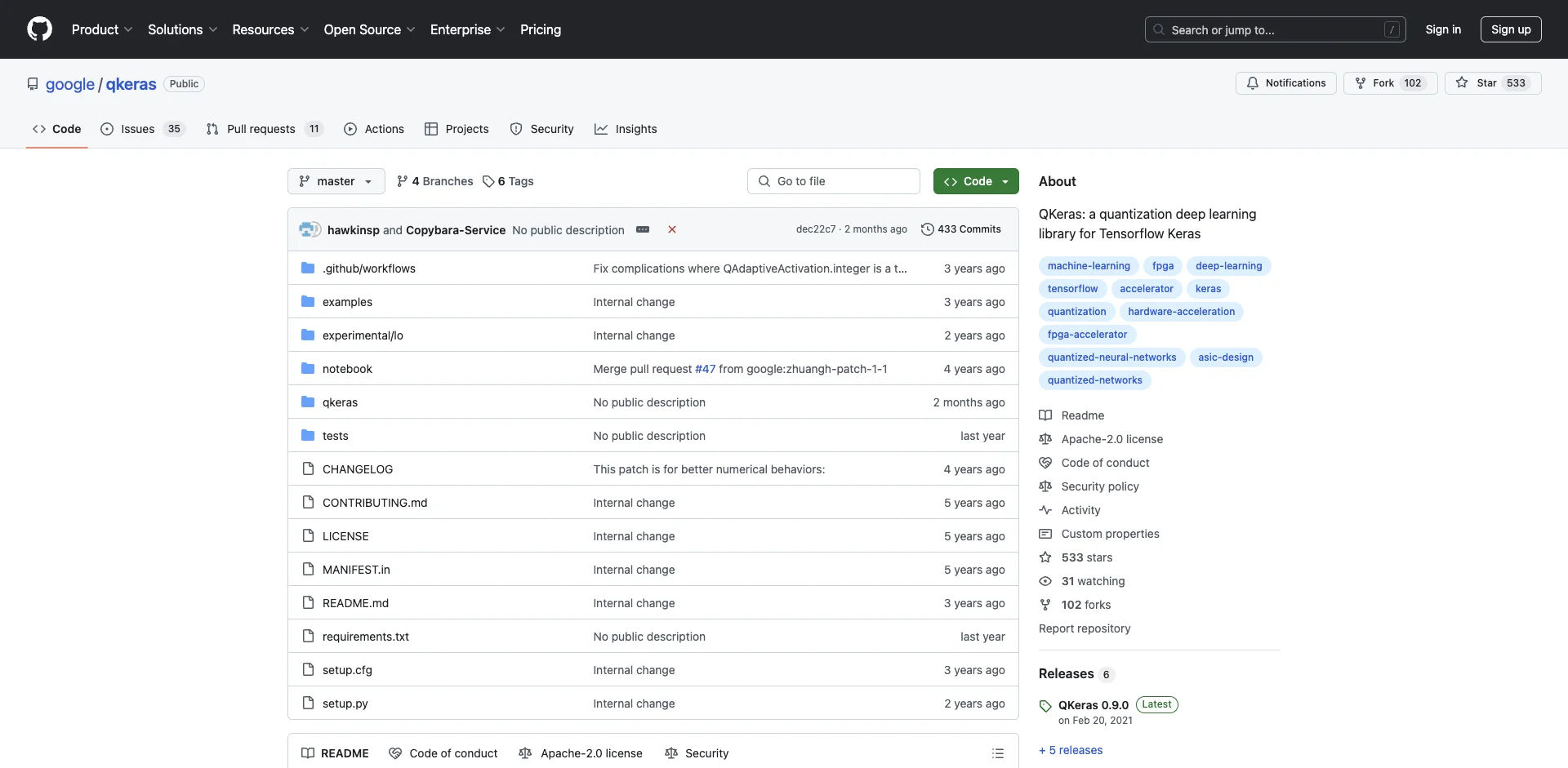
Task: Open the Resources dropdown
Action: [270, 29]
